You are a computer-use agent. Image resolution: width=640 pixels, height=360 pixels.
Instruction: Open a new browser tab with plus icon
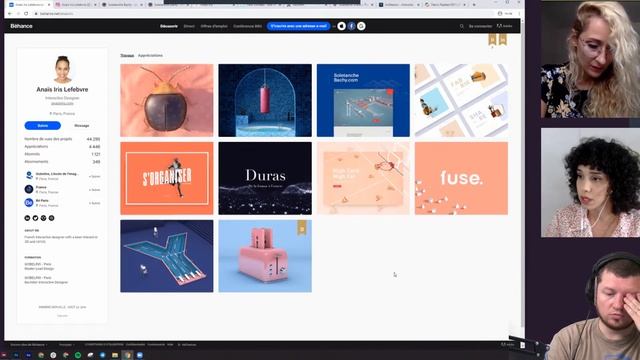click(x=474, y=4)
